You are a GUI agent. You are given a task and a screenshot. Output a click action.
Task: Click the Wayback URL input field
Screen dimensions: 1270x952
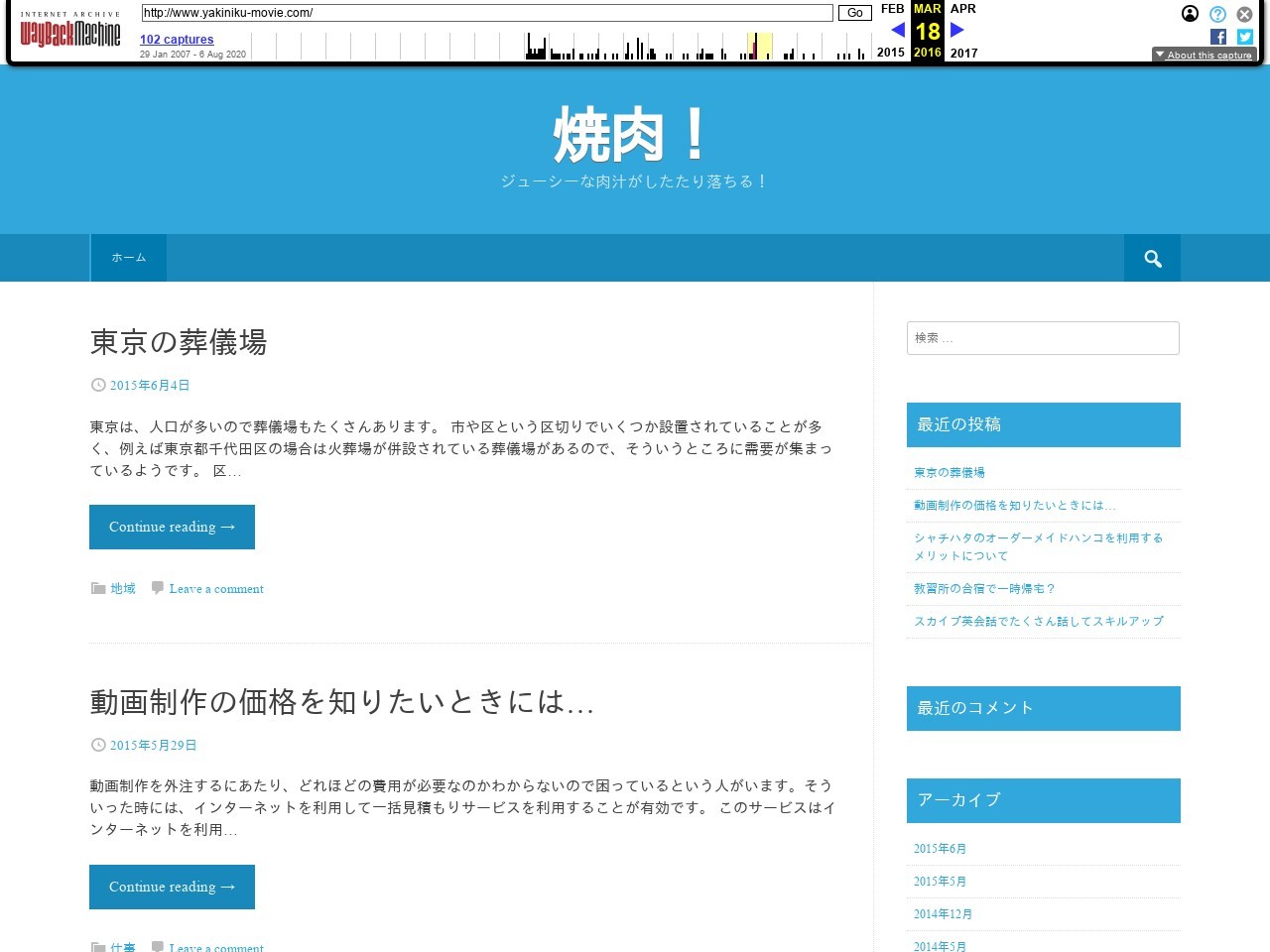pos(486,13)
